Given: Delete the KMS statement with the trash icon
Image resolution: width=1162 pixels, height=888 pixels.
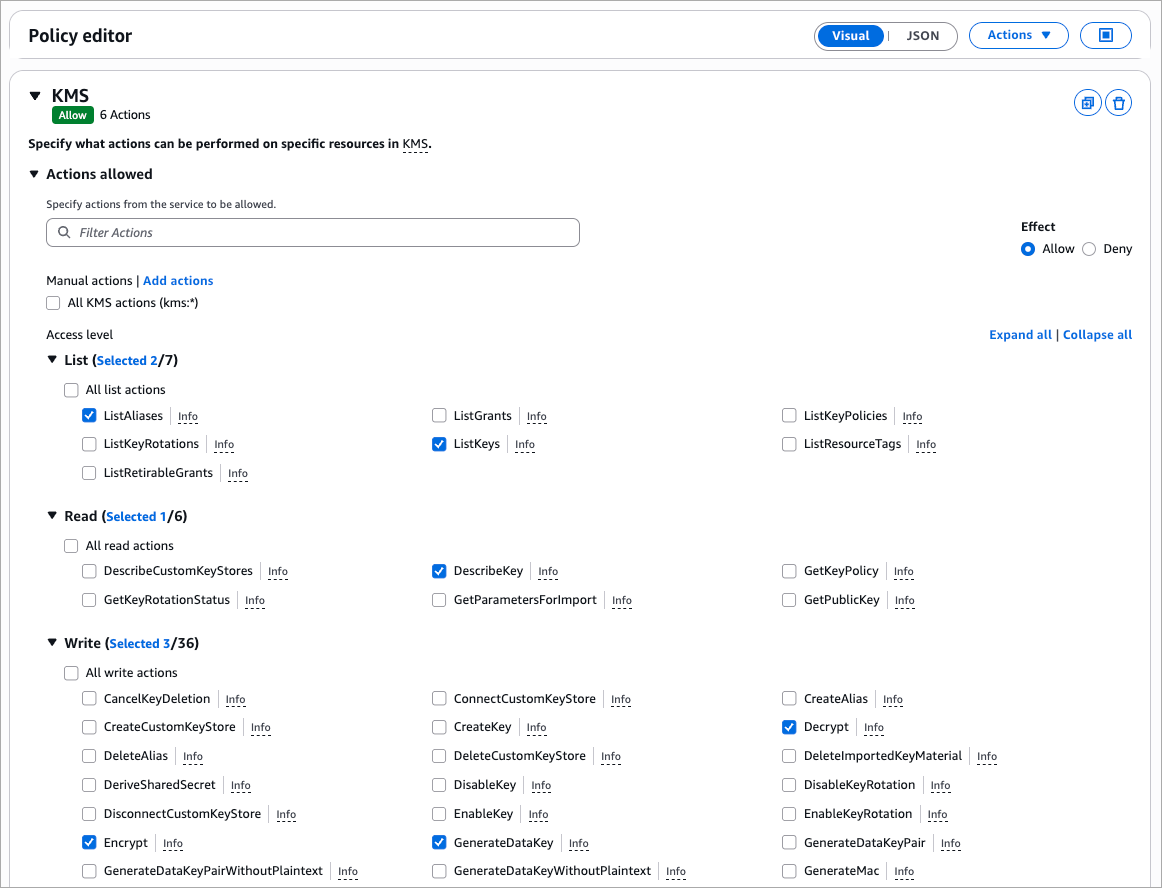Looking at the screenshot, I should pyautogui.click(x=1118, y=102).
